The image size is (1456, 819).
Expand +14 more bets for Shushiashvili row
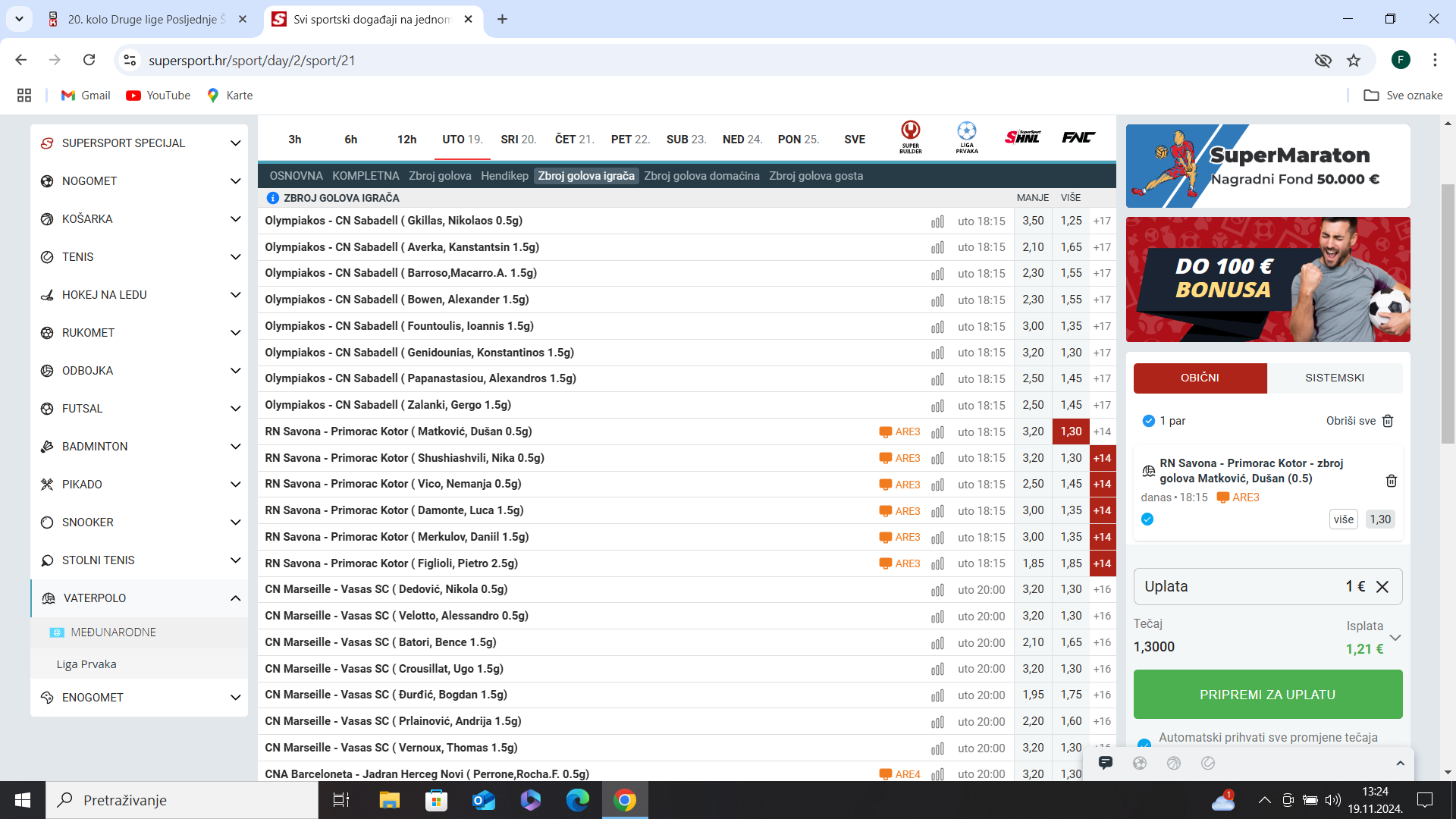click(1102, 458)
